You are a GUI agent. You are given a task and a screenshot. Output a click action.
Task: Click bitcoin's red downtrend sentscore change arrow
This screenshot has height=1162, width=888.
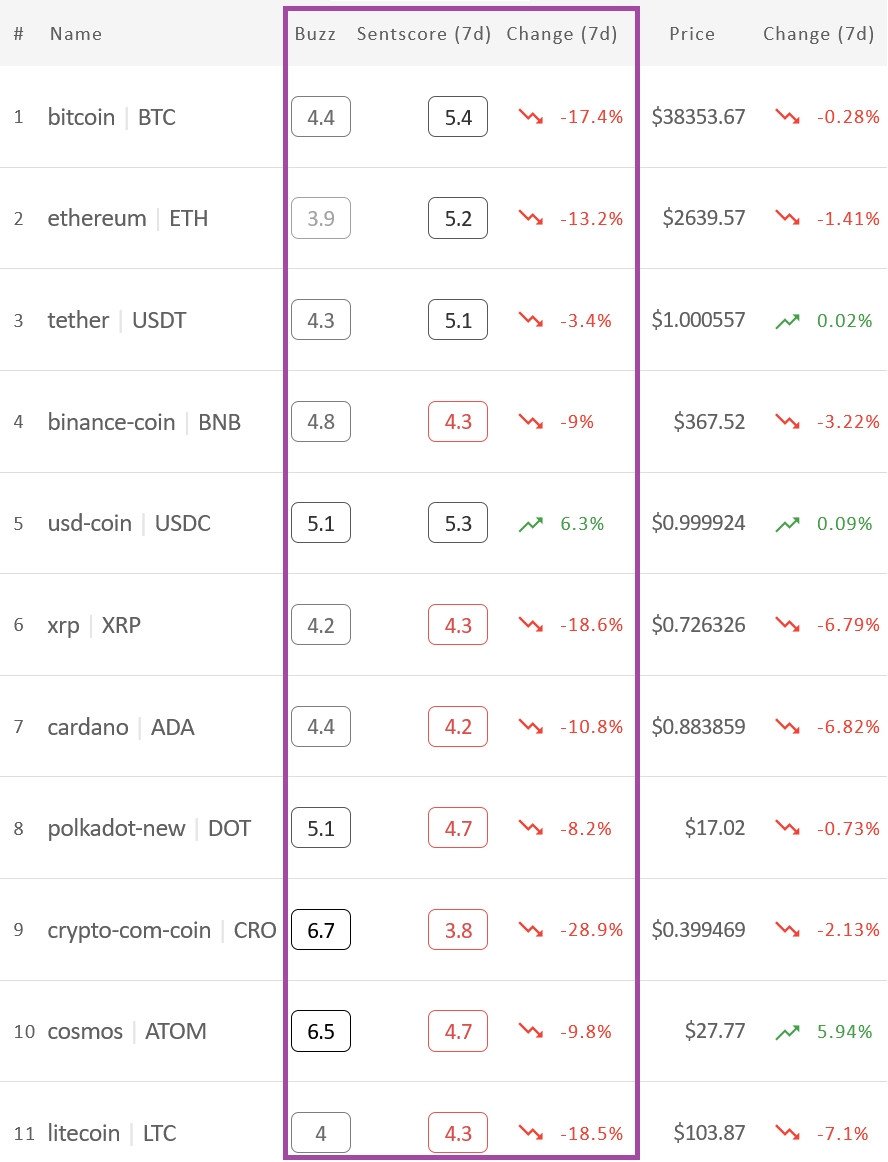coord(531,117)
